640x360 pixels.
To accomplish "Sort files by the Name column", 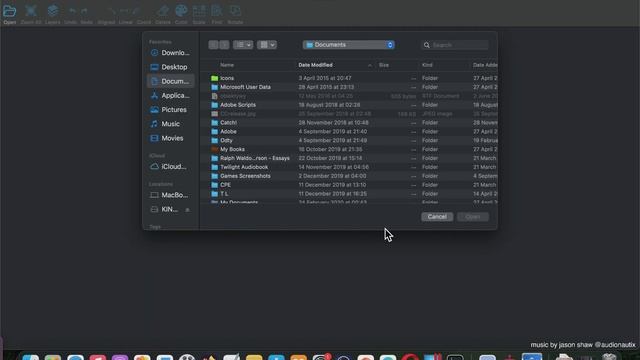I will [227, 65].
